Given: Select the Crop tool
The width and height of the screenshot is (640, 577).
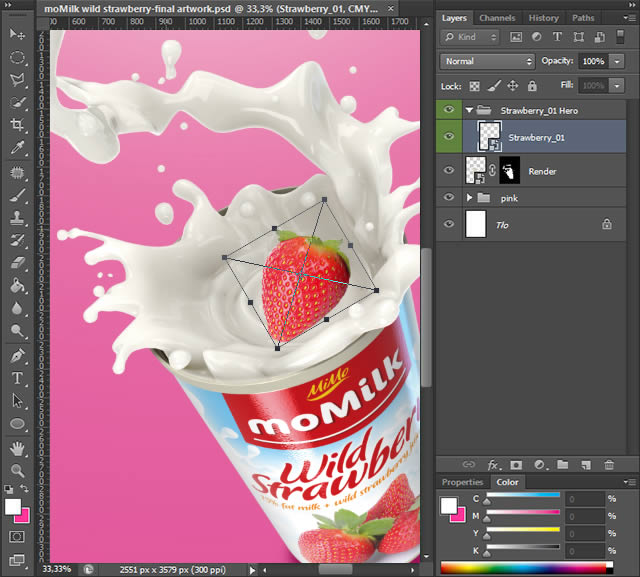Looking at the screenshot, I should pos(17,124).
